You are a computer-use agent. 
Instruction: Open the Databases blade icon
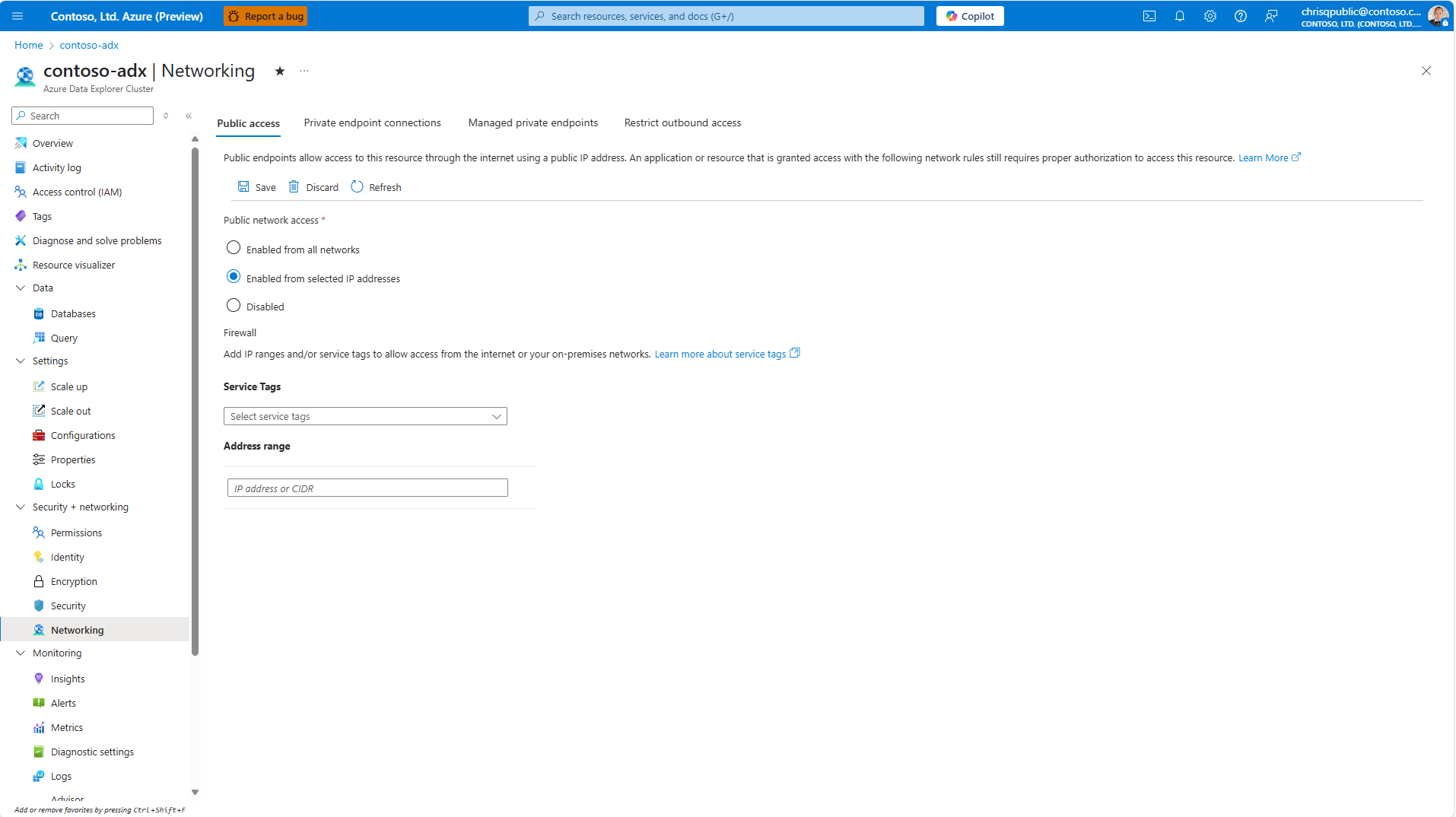39,313
